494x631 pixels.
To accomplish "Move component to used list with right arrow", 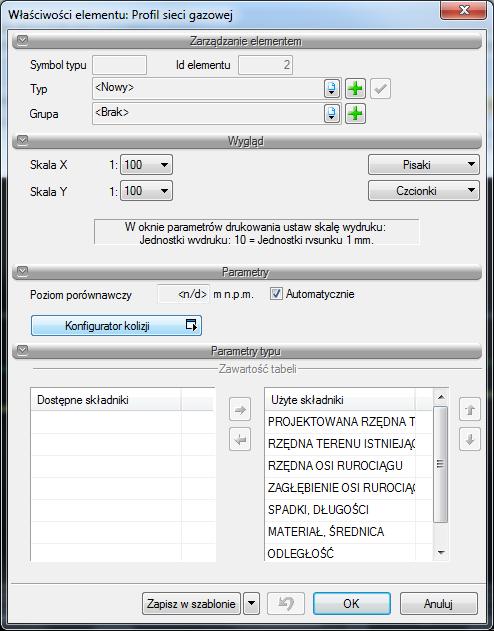I will [240, 410].
